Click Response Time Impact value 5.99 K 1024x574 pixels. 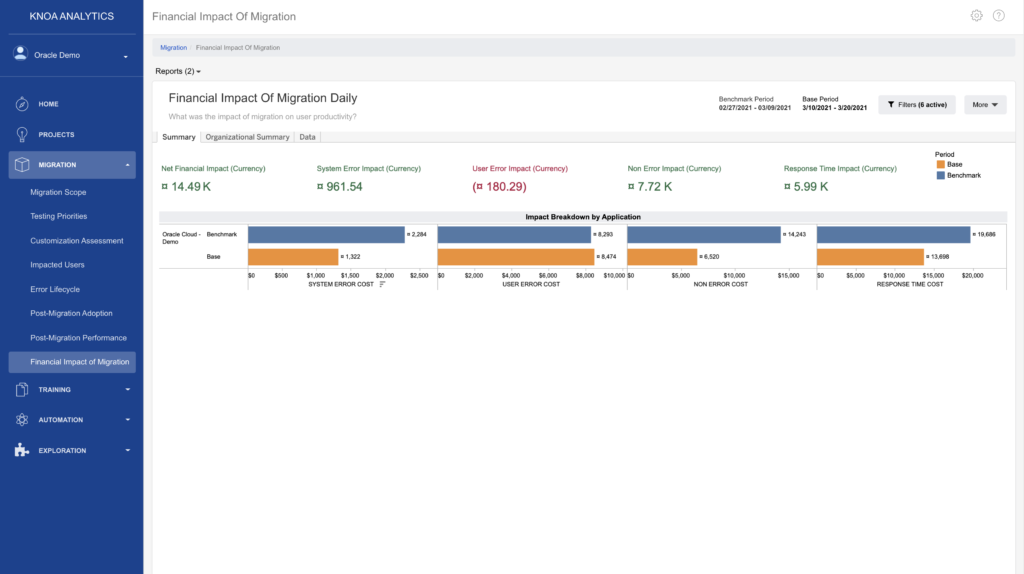[x=806, y=187]
